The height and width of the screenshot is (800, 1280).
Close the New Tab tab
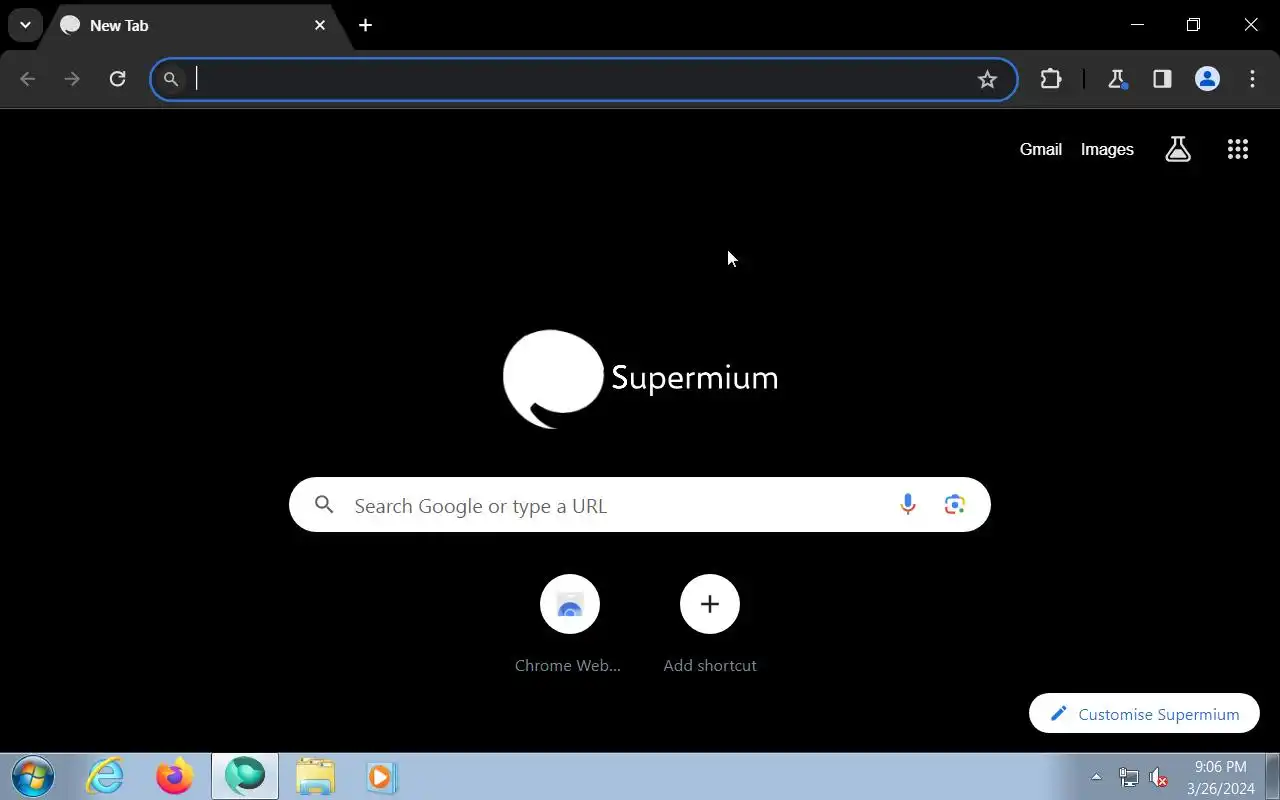coord(320,25)
